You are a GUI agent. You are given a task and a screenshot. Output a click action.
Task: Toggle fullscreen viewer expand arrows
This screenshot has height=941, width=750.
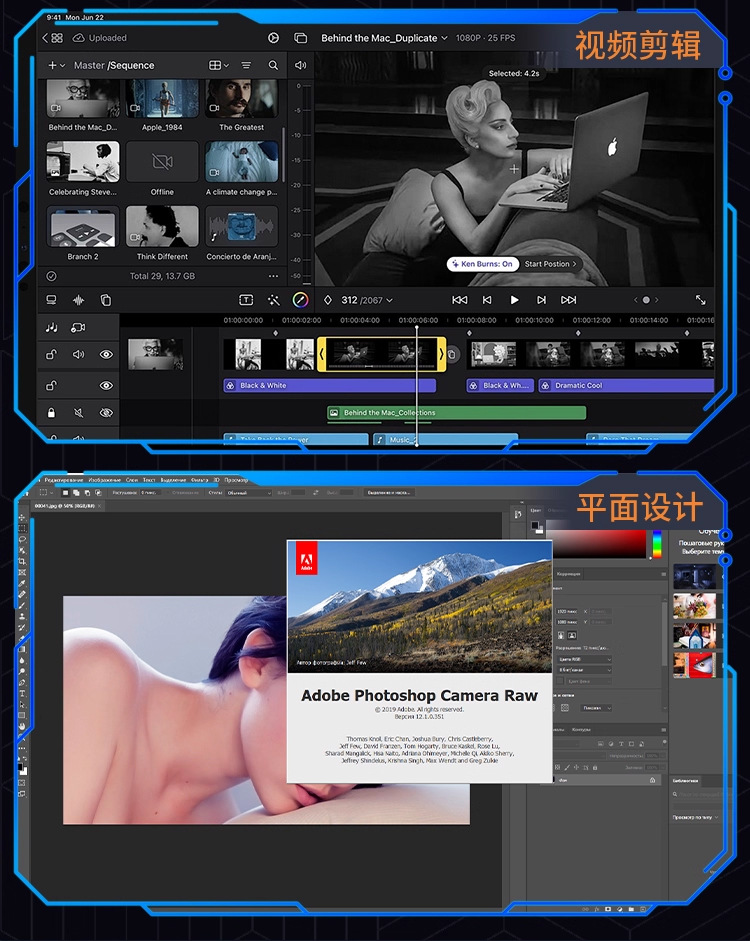pos(700,300)
